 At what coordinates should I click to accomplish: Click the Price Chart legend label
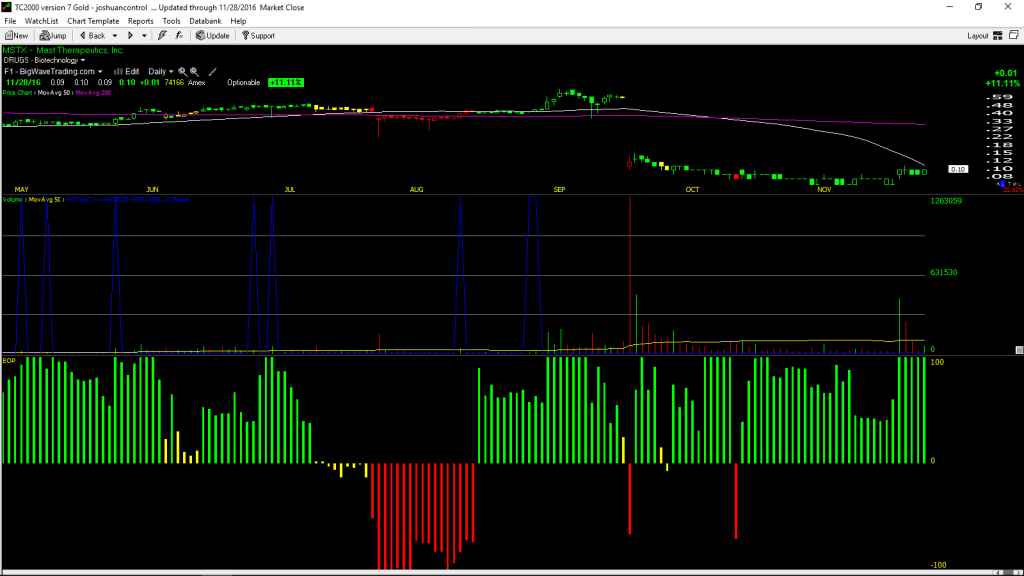(18, 93)
